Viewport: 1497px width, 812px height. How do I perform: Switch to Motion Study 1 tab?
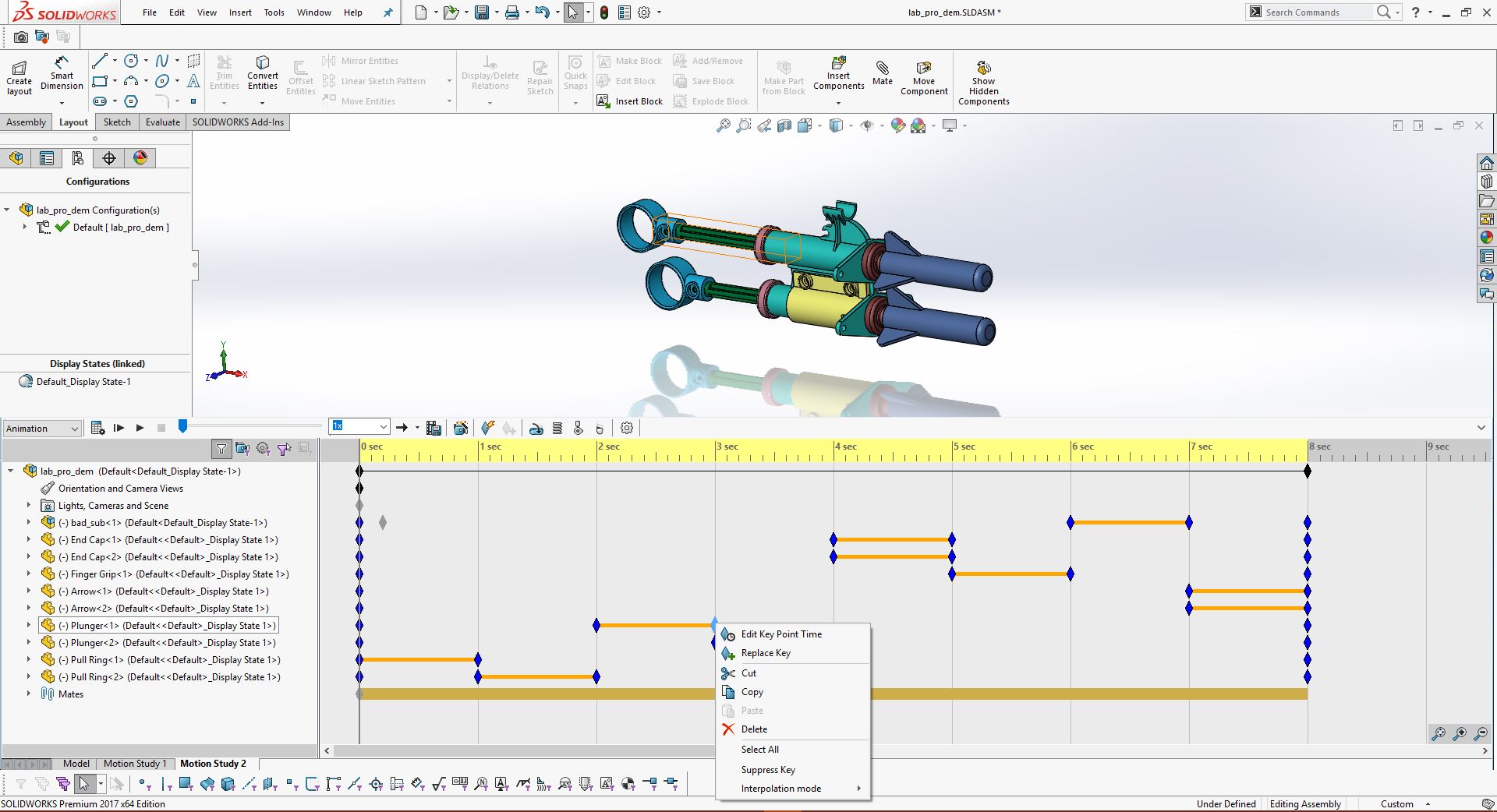point(135,764)
